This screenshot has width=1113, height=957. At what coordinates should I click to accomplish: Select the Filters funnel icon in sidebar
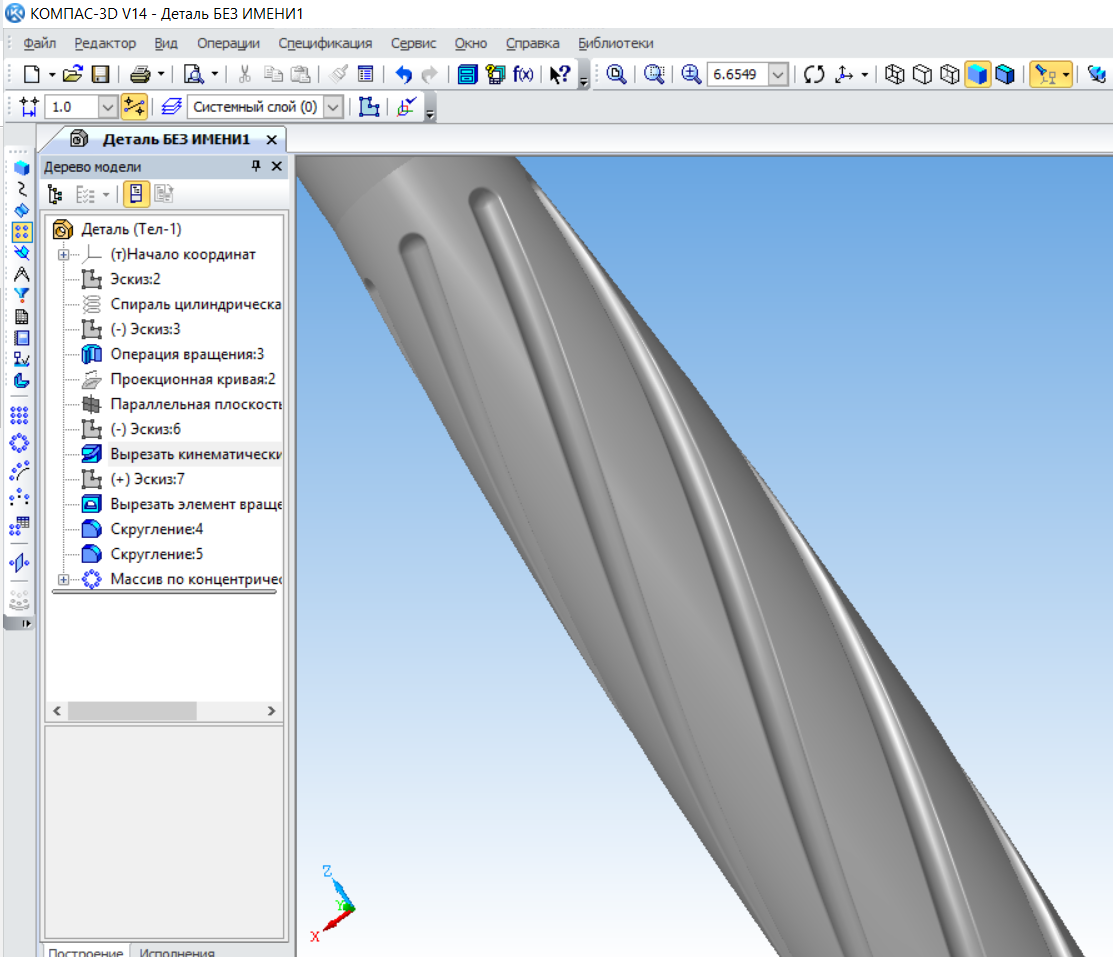(x=21, y=295)
